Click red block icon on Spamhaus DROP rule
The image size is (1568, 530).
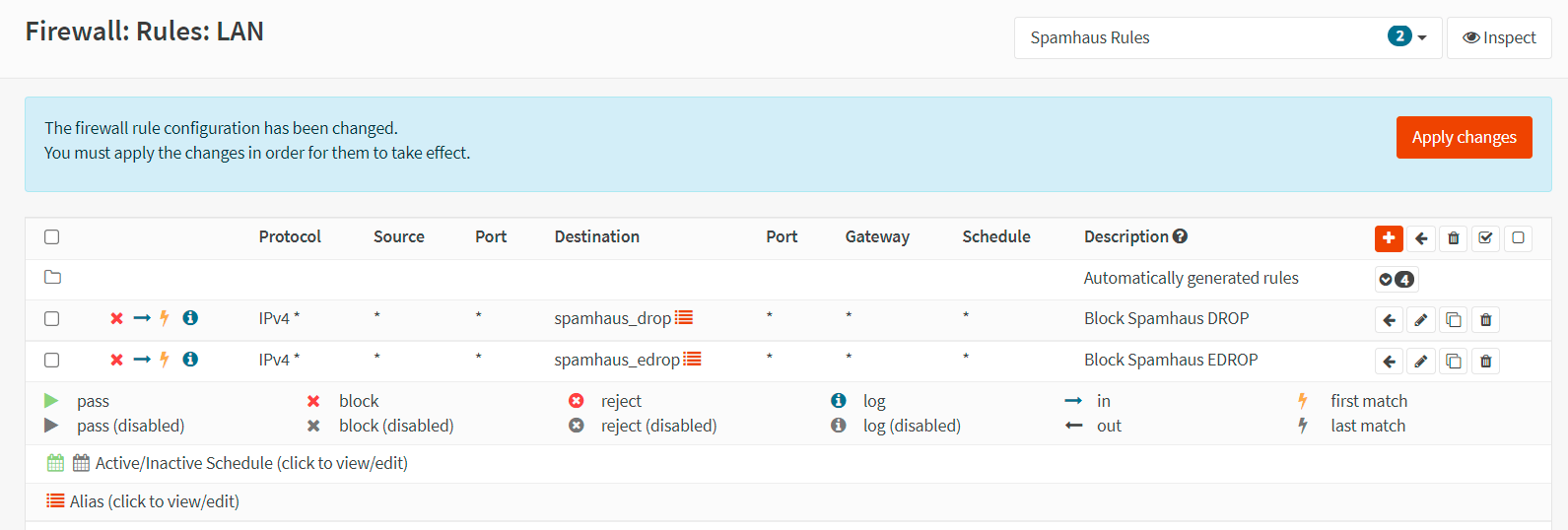click(x=116, y=318)
